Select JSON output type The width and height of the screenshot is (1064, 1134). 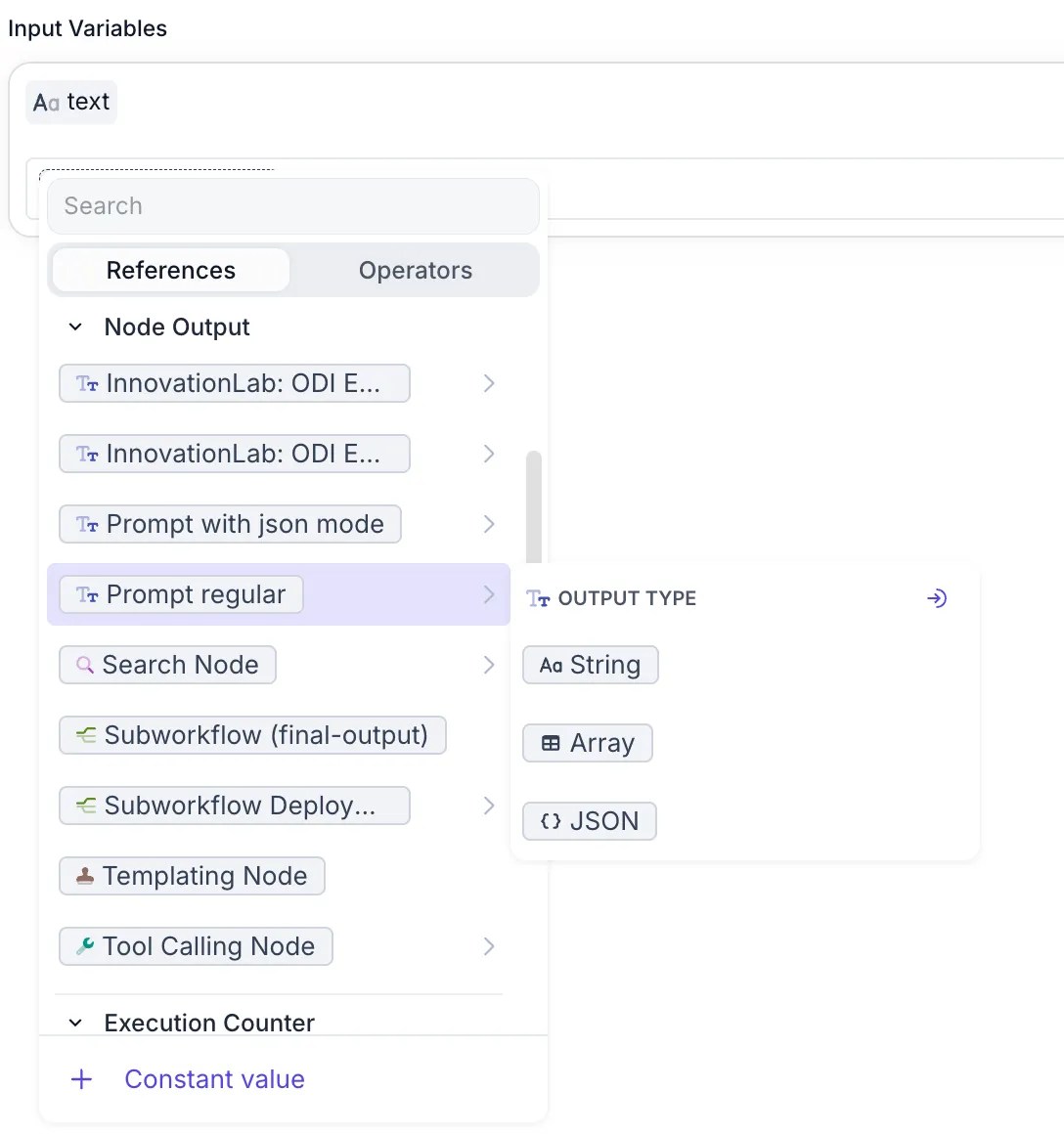[590, 821]
